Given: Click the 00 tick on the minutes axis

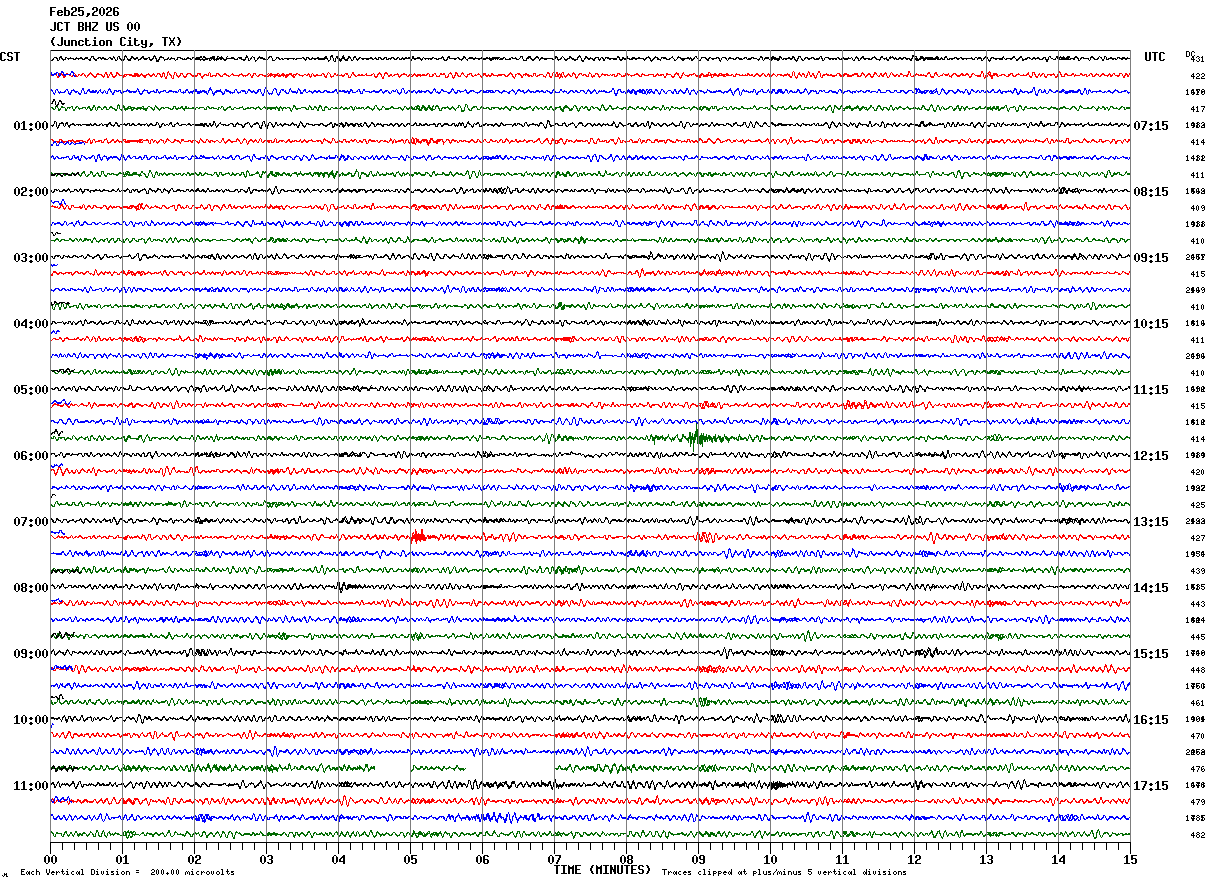Looking at the screenshot, I should pyautogui.click(x=50, y=859).
